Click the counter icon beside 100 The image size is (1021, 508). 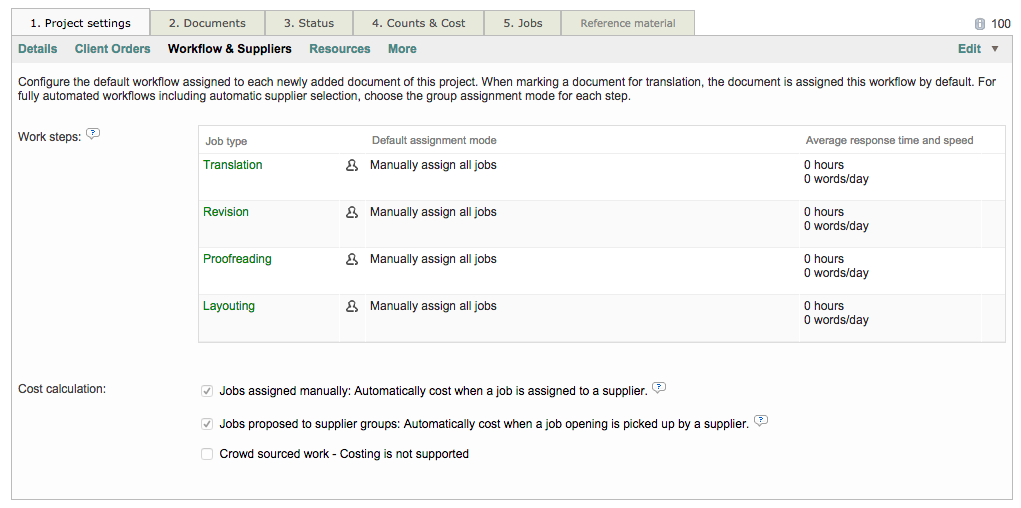(979, 24)
